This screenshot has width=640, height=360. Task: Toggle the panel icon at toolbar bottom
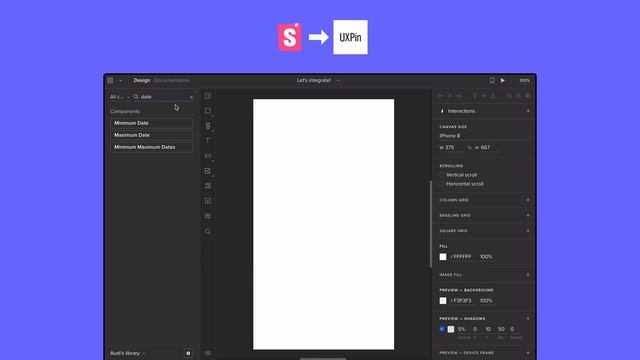208,353
